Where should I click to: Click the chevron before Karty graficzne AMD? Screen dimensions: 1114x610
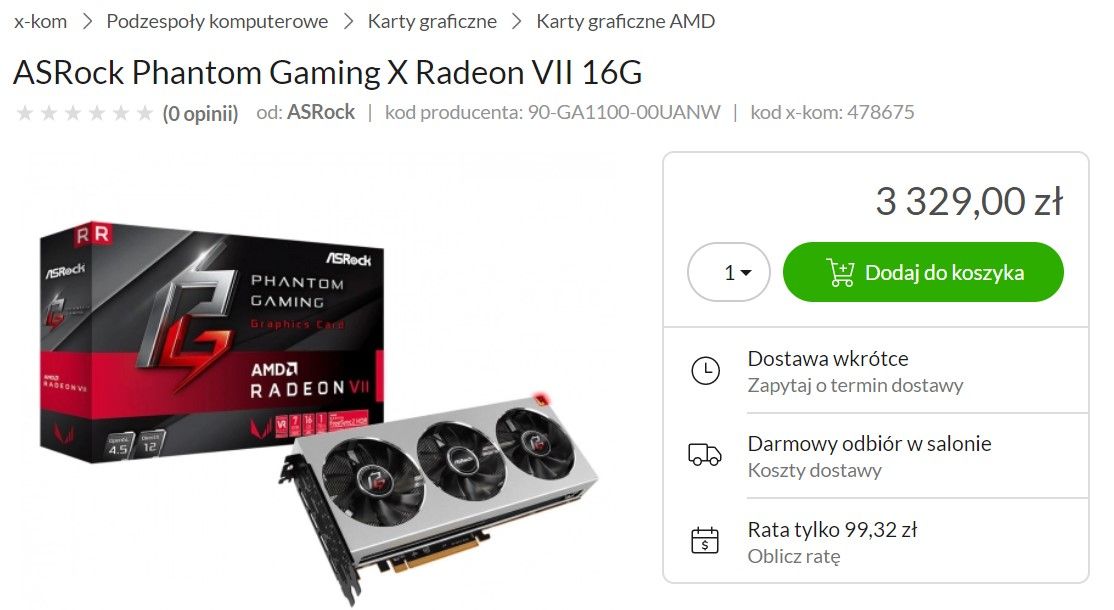coord(517,21)
